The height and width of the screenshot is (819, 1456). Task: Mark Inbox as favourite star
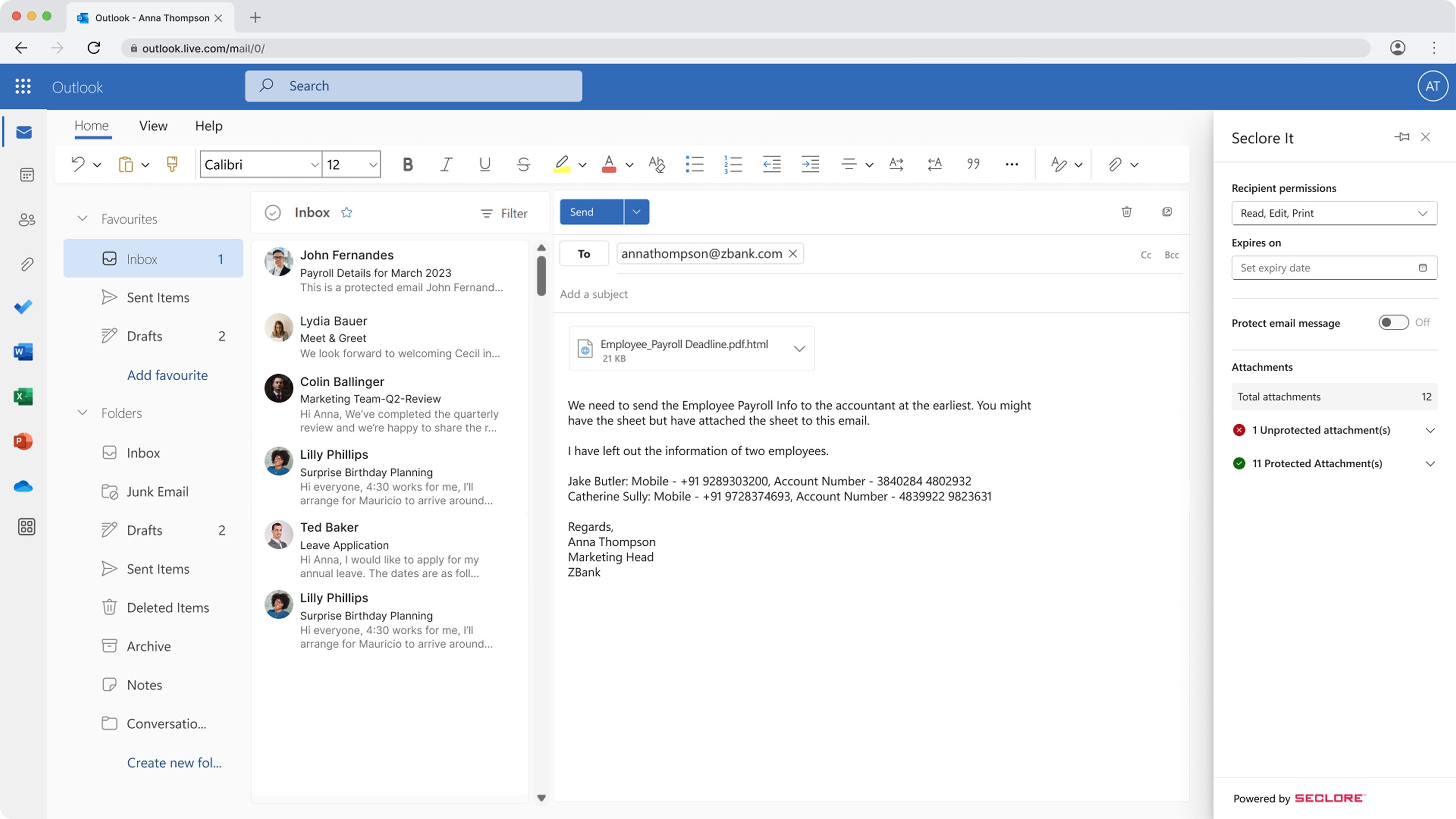tap(346, 212)
